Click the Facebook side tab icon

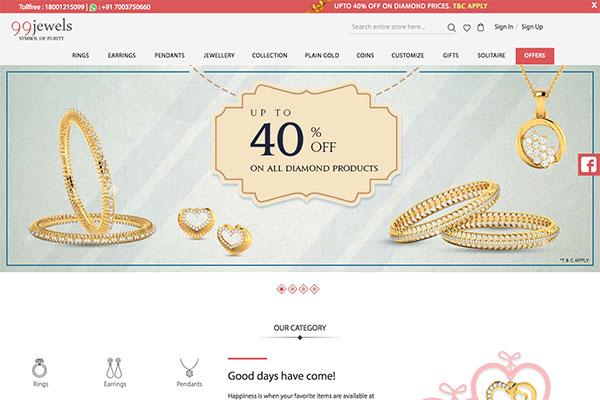point(589,165)
